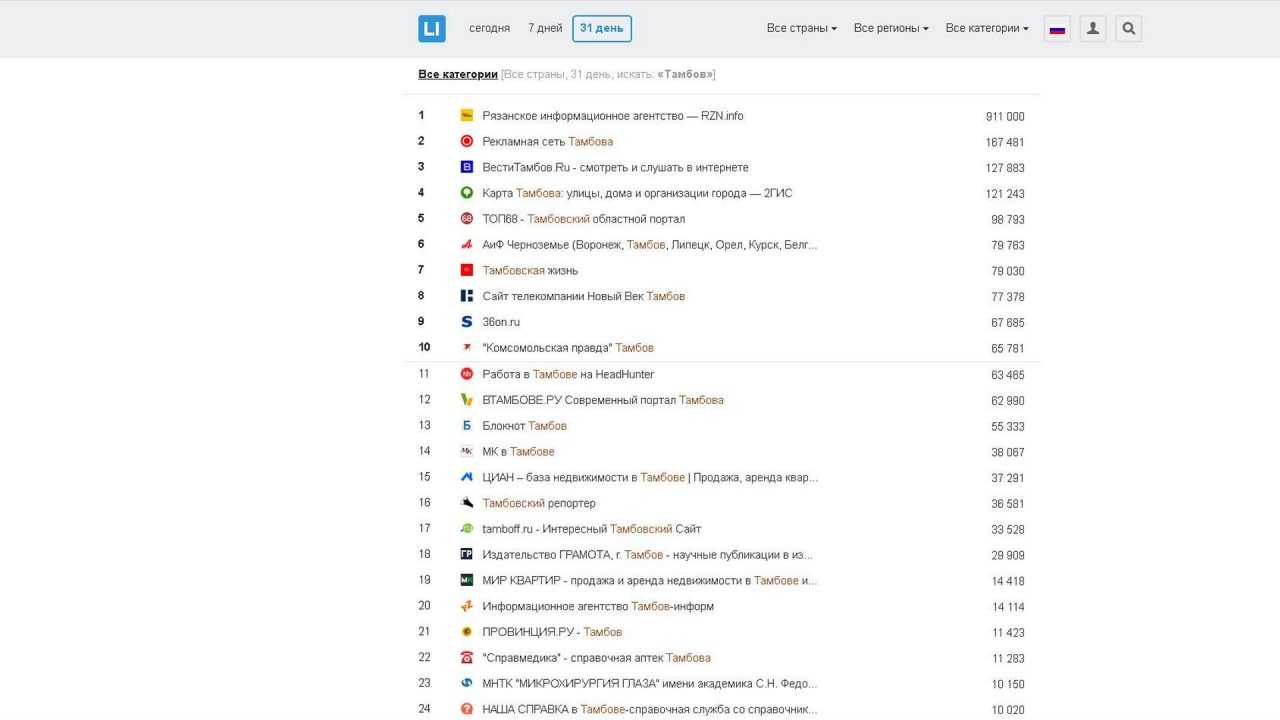Open ВестиТамбов.Ru link

[x=615, y=168]
